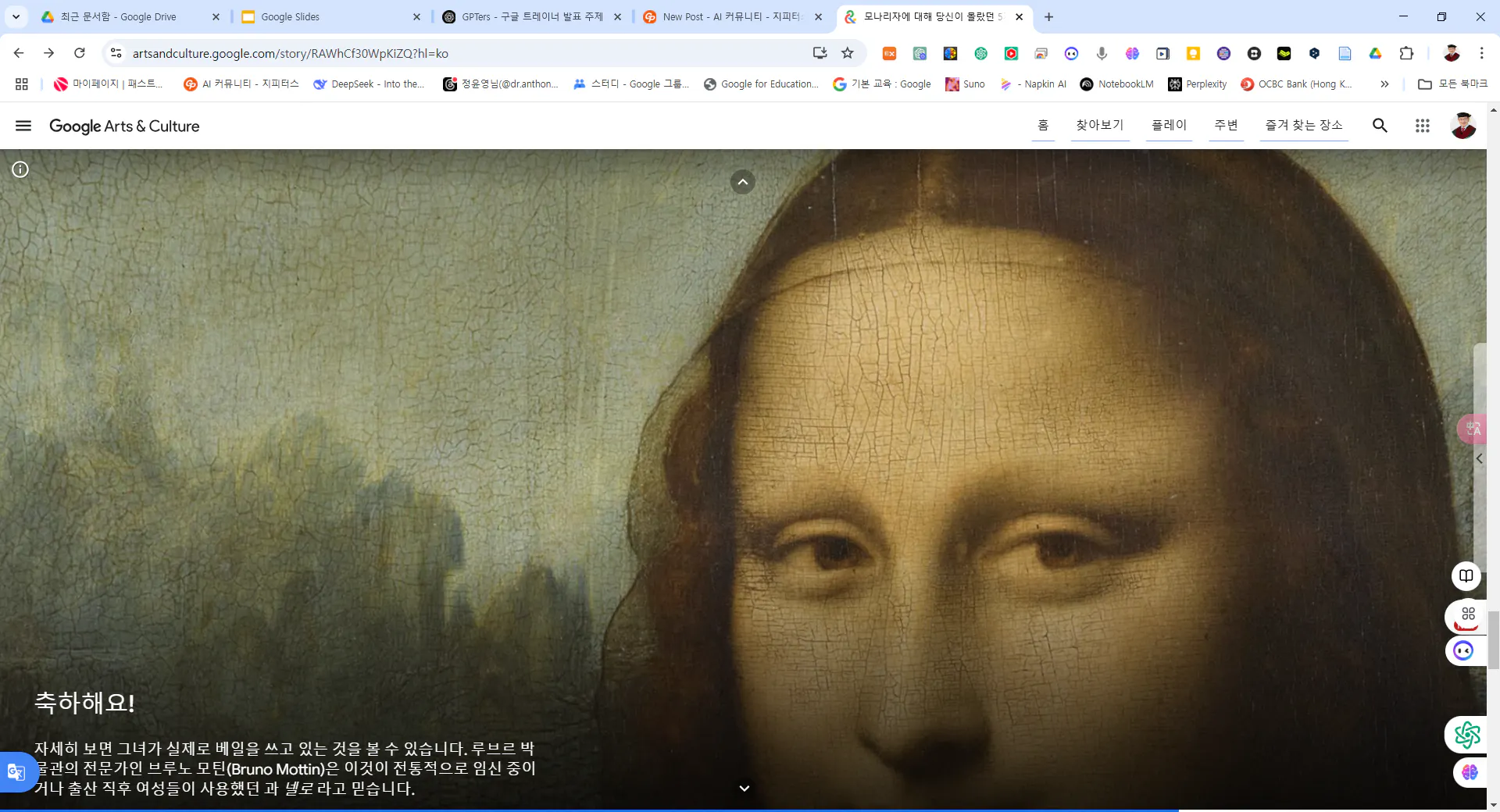Image resolution: width=1500 pixels, height=812 pixels.
Task: Open the ChatGPT floating sidebar button
Action: 1466,735
